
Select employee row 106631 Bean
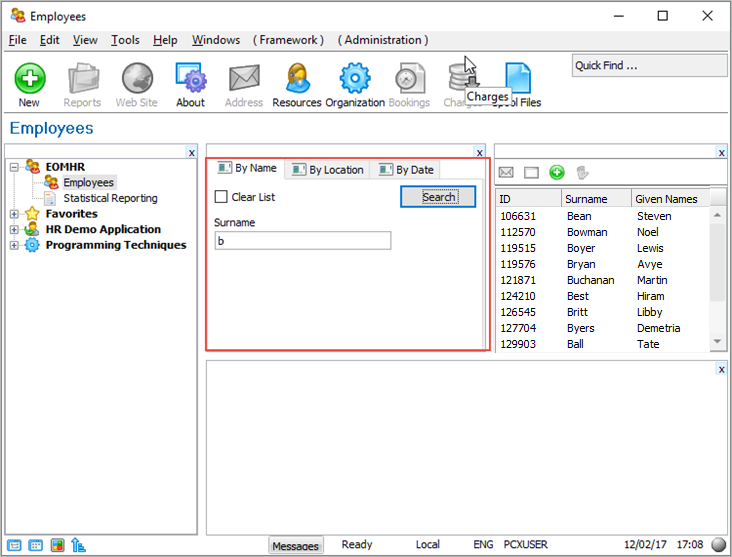pos(602,216)
